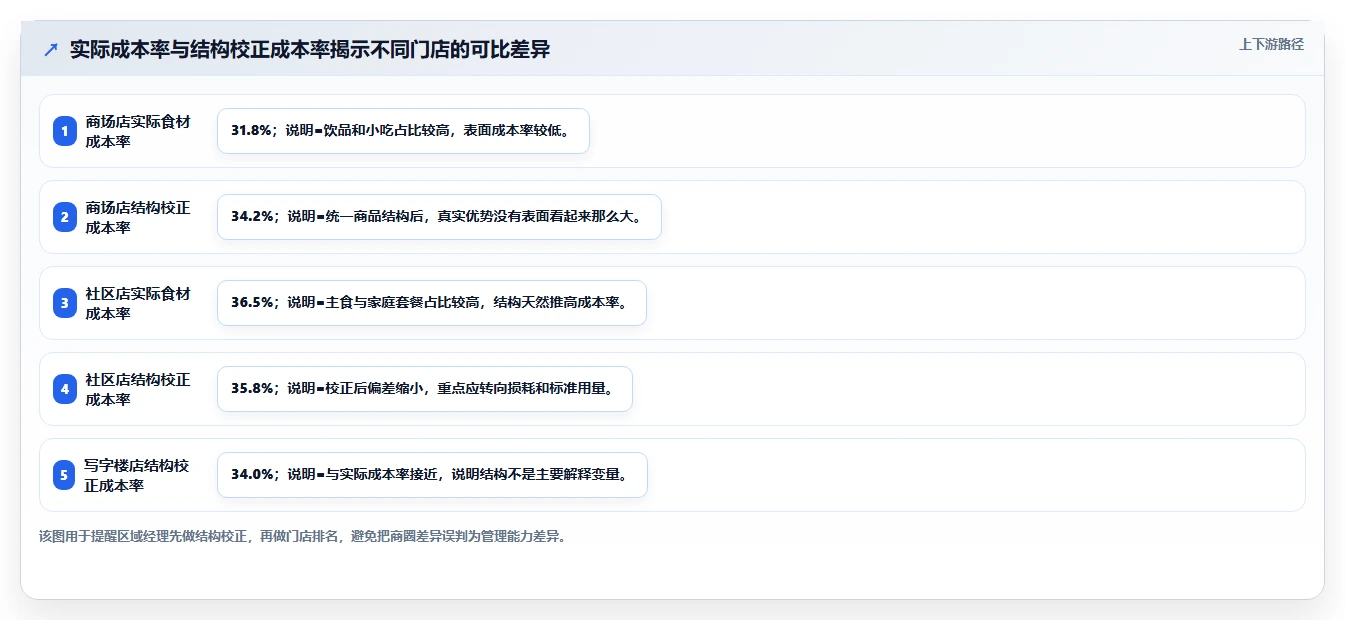Click the arrow icon beside the title
Image resolution: width=1345 pixels, height=620 pixels.
pyautogui.click(x=50, y=50)
